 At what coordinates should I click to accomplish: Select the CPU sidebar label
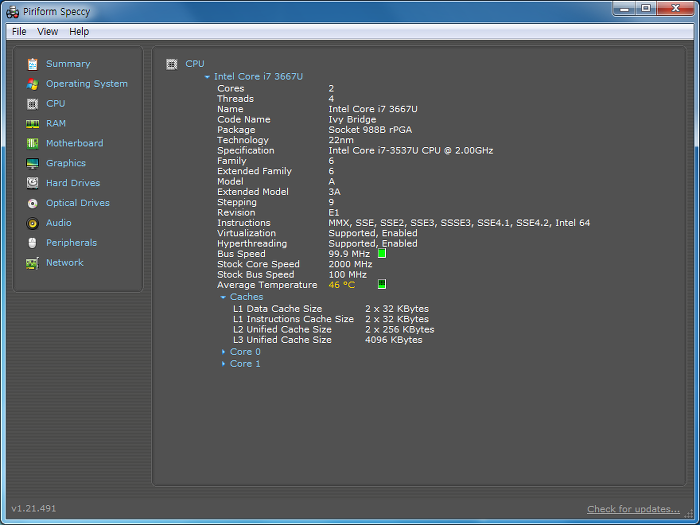point(56,104)
